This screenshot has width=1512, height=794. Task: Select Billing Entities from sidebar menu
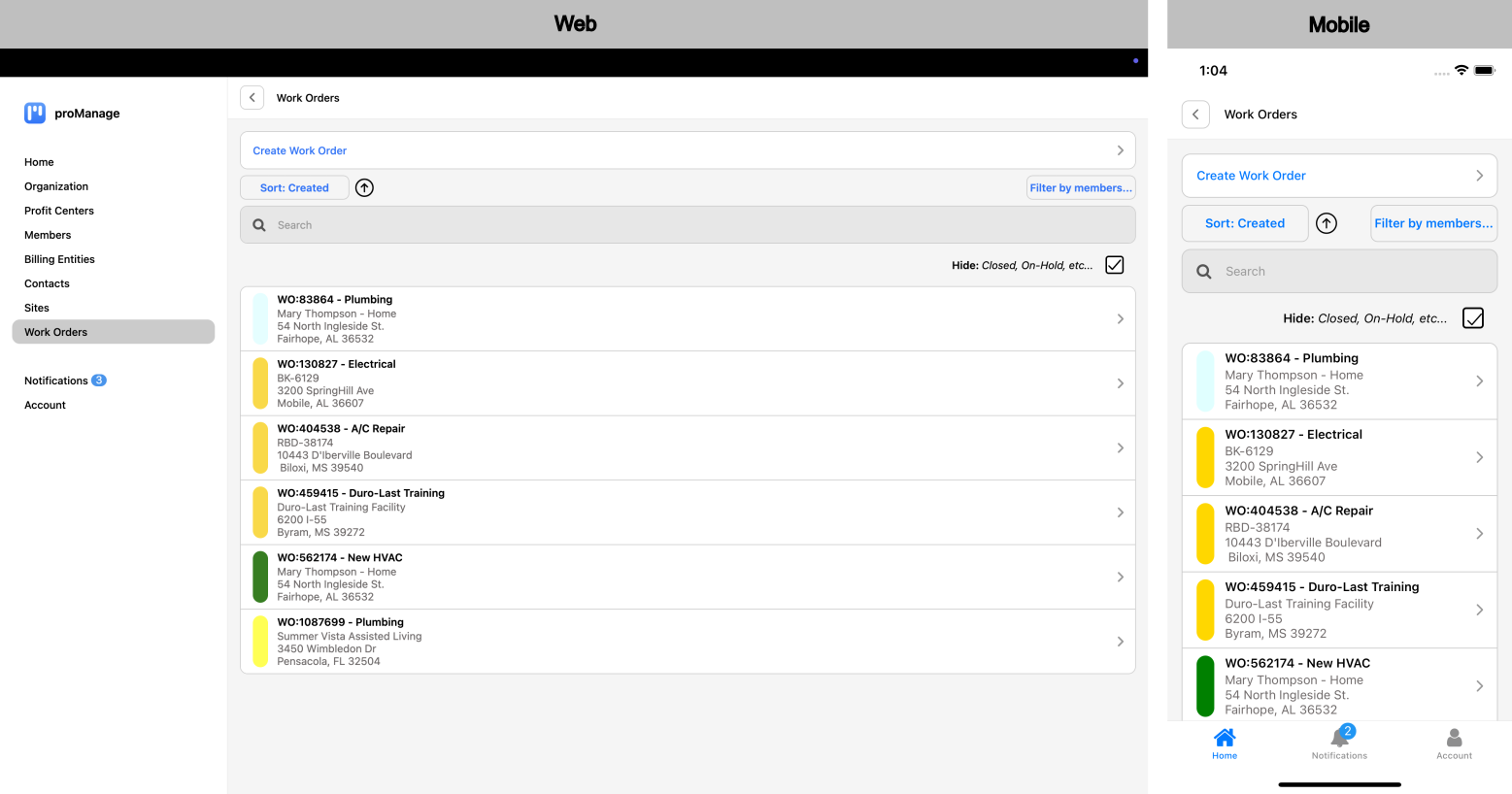tap(59, 259)
